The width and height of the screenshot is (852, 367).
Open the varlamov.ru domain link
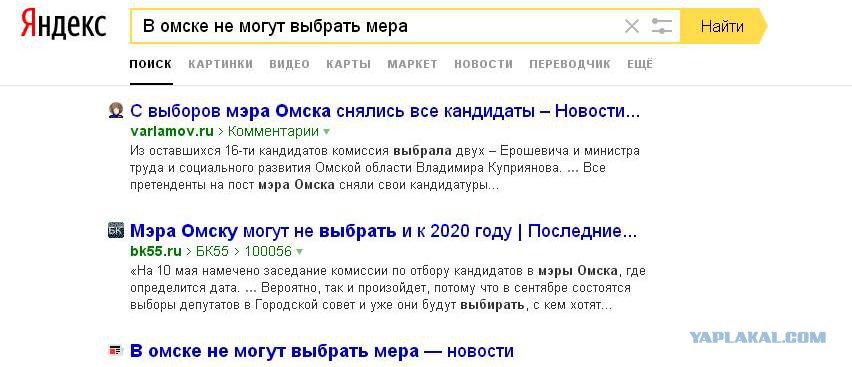(172, 131)
